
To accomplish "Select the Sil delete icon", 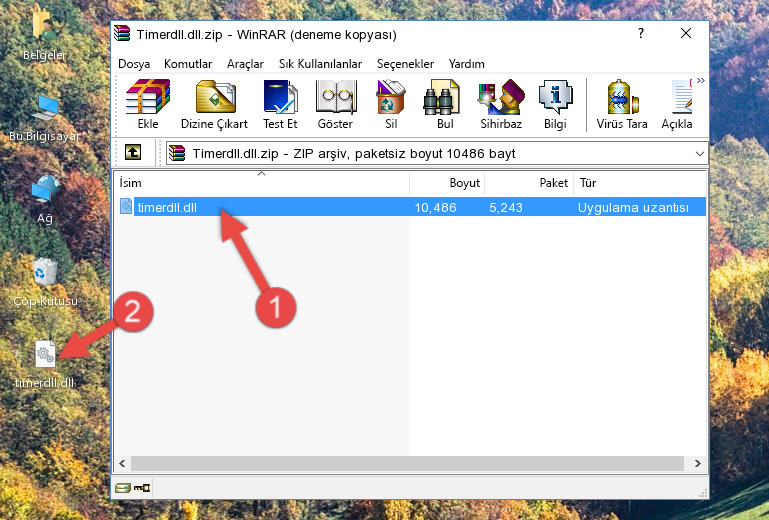I will click(391, 104).
